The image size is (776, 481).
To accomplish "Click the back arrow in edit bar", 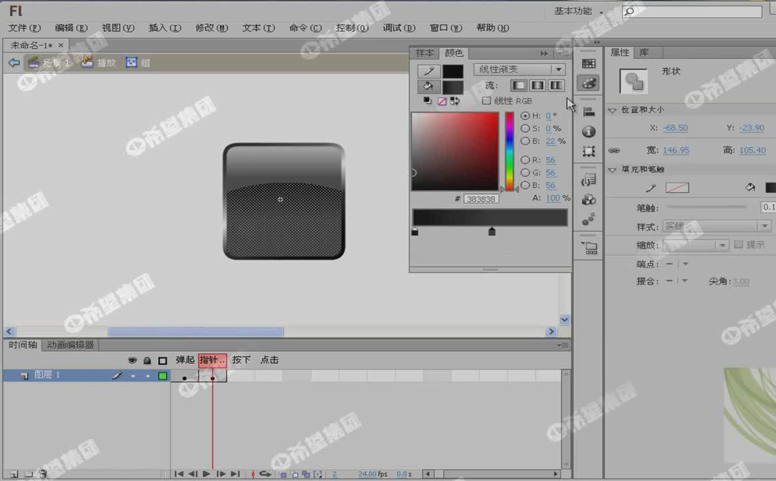I will [x=14, y=62].
